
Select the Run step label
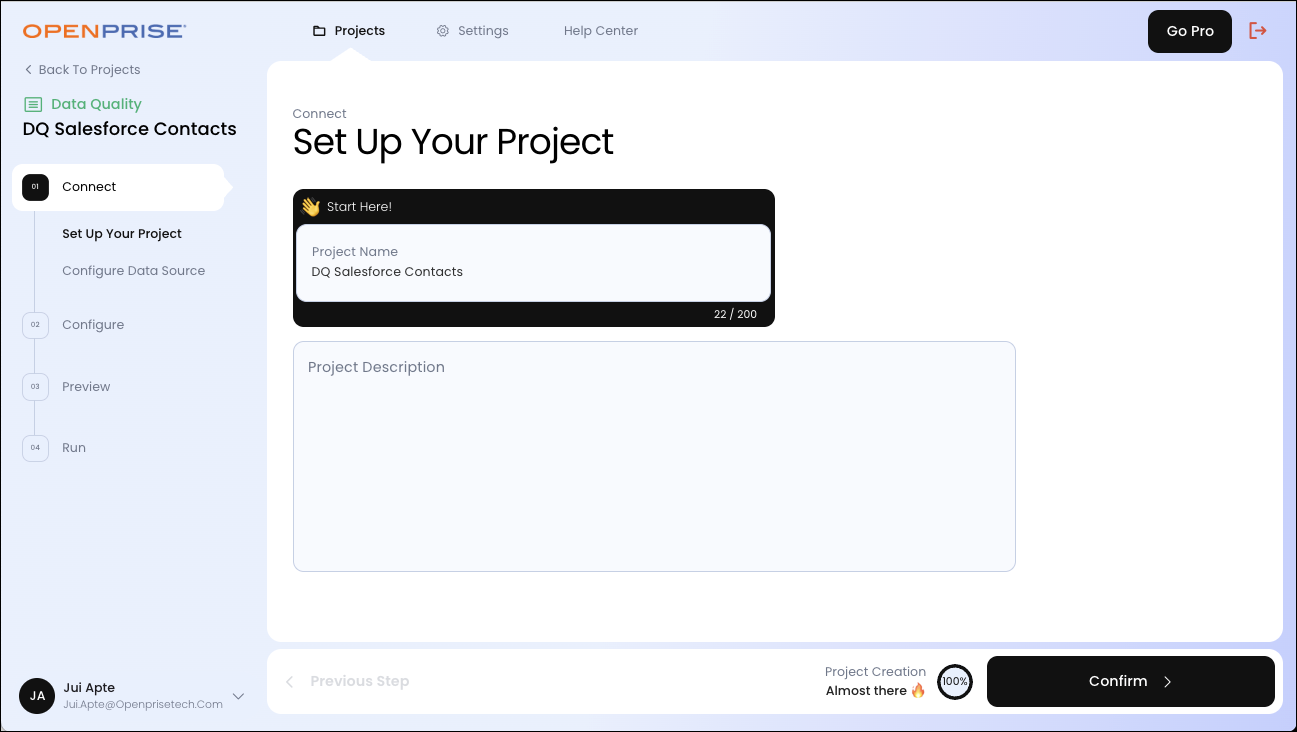pyautogui.click(x=74, y=448)
